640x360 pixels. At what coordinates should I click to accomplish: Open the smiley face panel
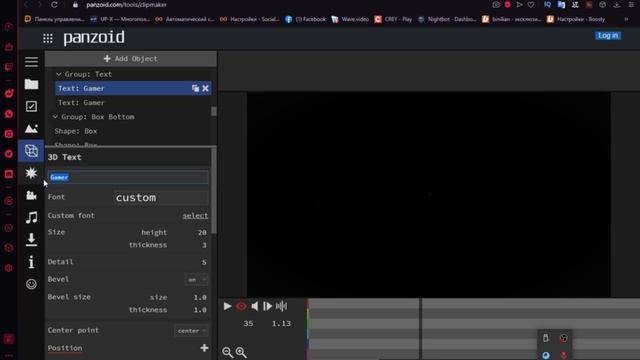[x=31, y=284]
